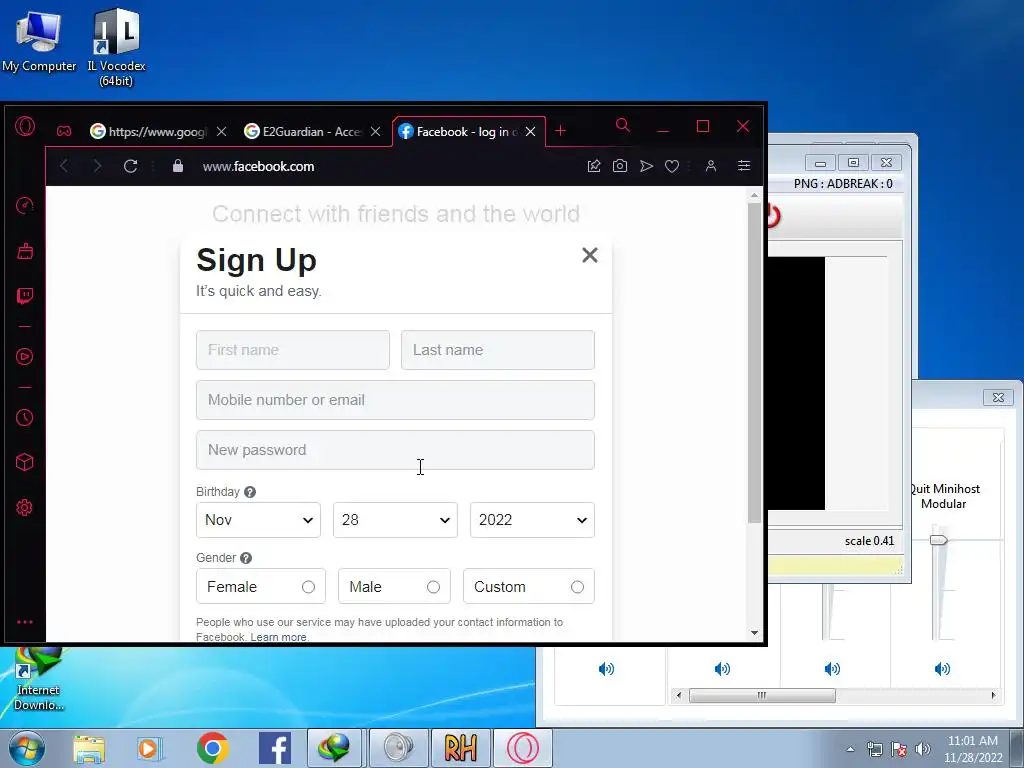
Task: Mute the first mixer channel speaker icon
Action: point(606,669)
